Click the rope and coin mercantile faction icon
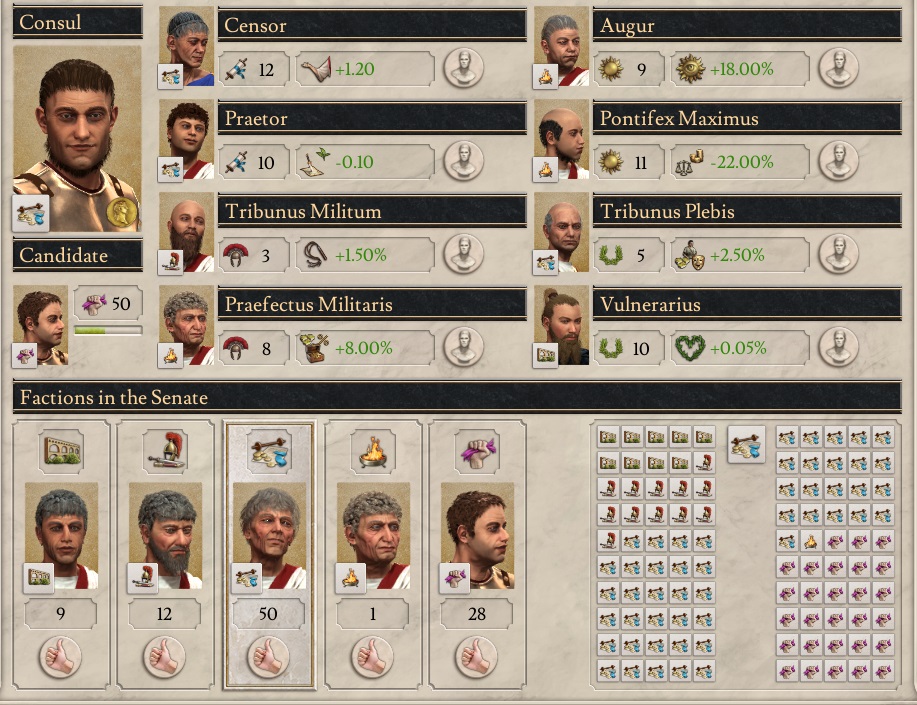 click(x=269, y=451)
